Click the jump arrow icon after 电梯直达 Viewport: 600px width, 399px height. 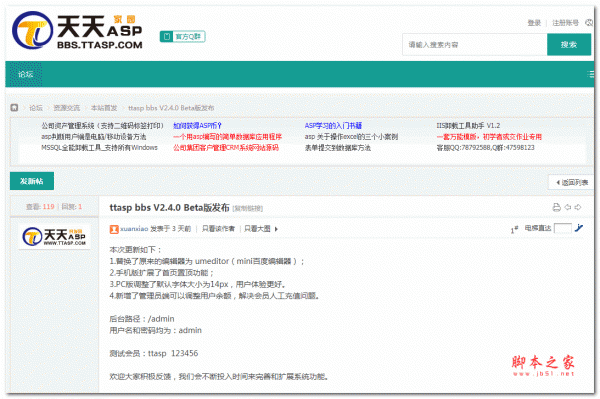[x=579, y=228]
